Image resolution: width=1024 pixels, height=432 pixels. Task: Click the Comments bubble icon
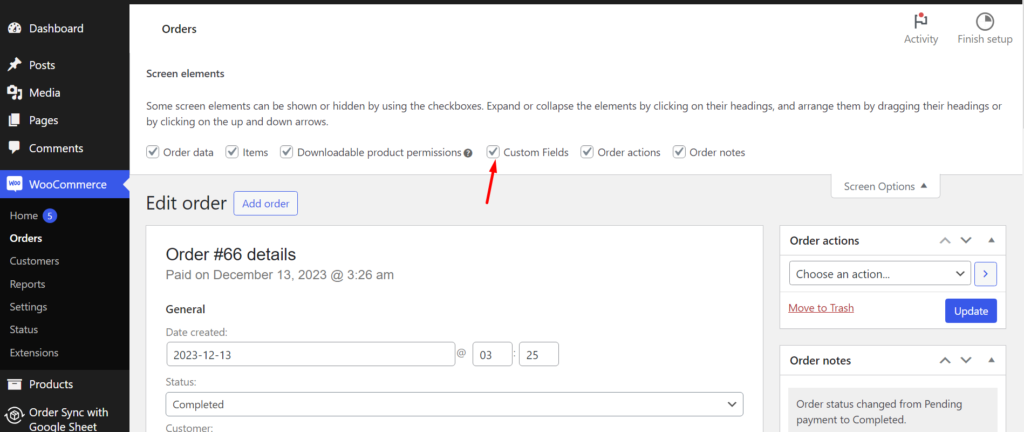pyautogui.click(x=14, y=147)
